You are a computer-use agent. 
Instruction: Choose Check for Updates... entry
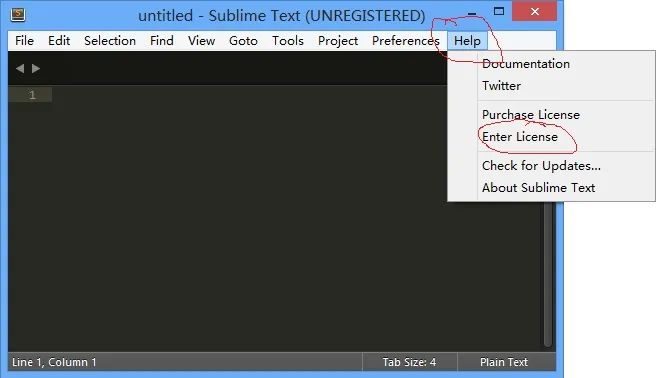pyautogui.click(x=551, y=166)
